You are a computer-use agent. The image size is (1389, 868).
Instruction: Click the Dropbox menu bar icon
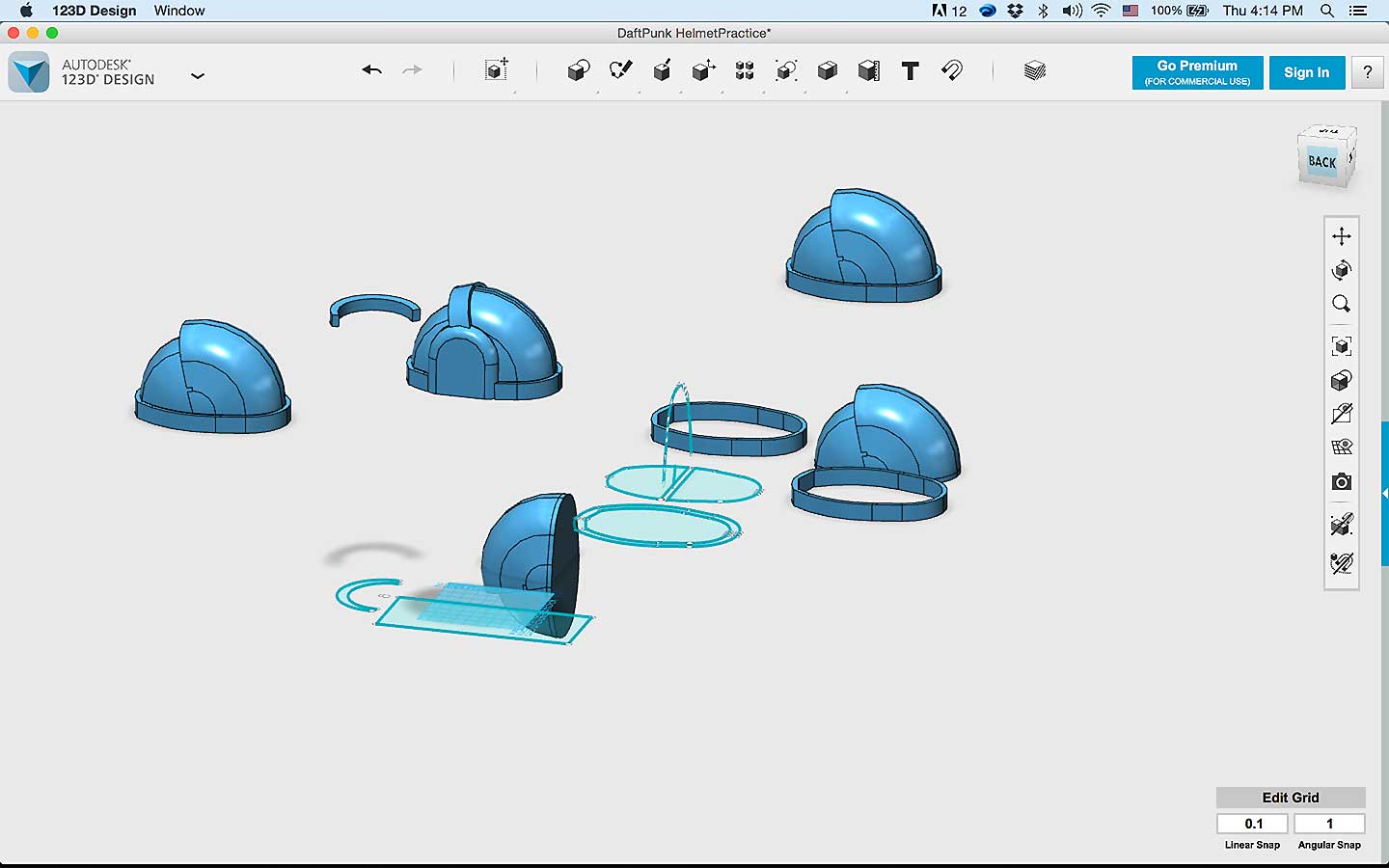[x=1016, y=11]
